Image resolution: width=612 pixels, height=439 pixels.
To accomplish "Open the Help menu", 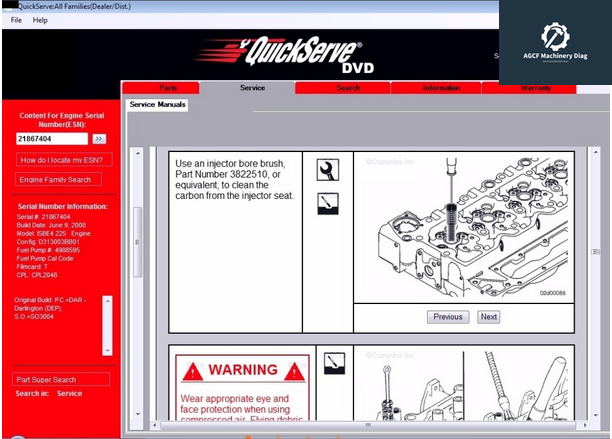I will pos(40,20).
